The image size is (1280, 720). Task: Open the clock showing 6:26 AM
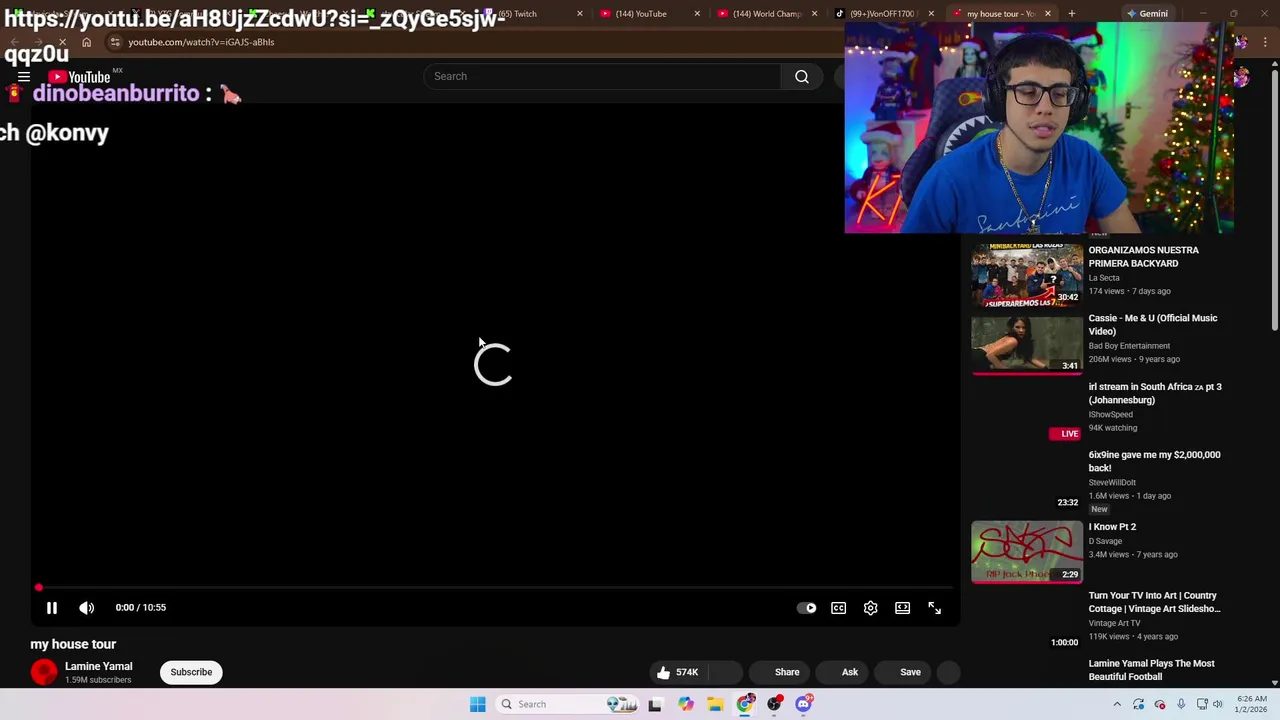click(x=1251, y=704)
